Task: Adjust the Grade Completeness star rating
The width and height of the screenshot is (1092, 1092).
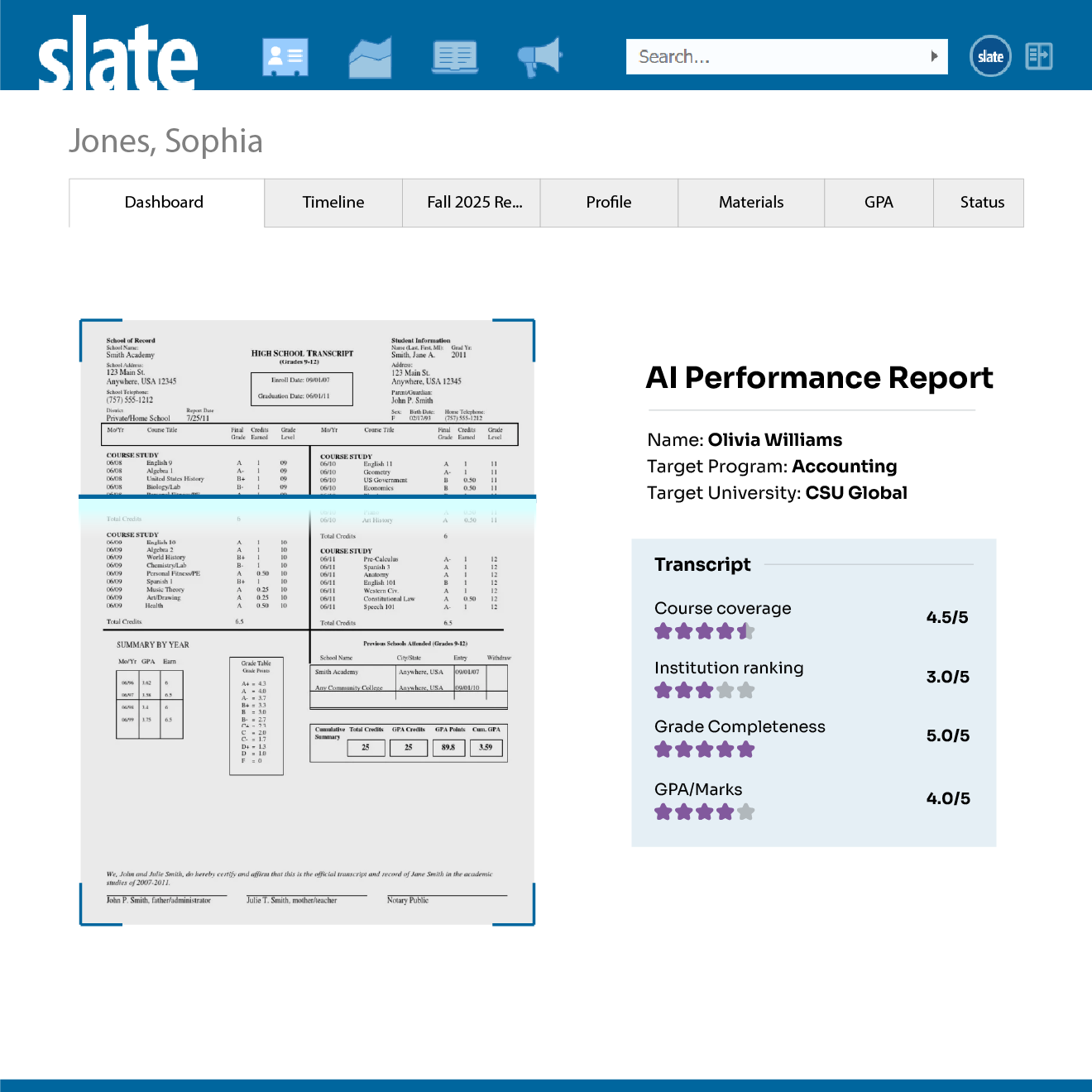Action: pyautogui.click(x=704, y=750)
